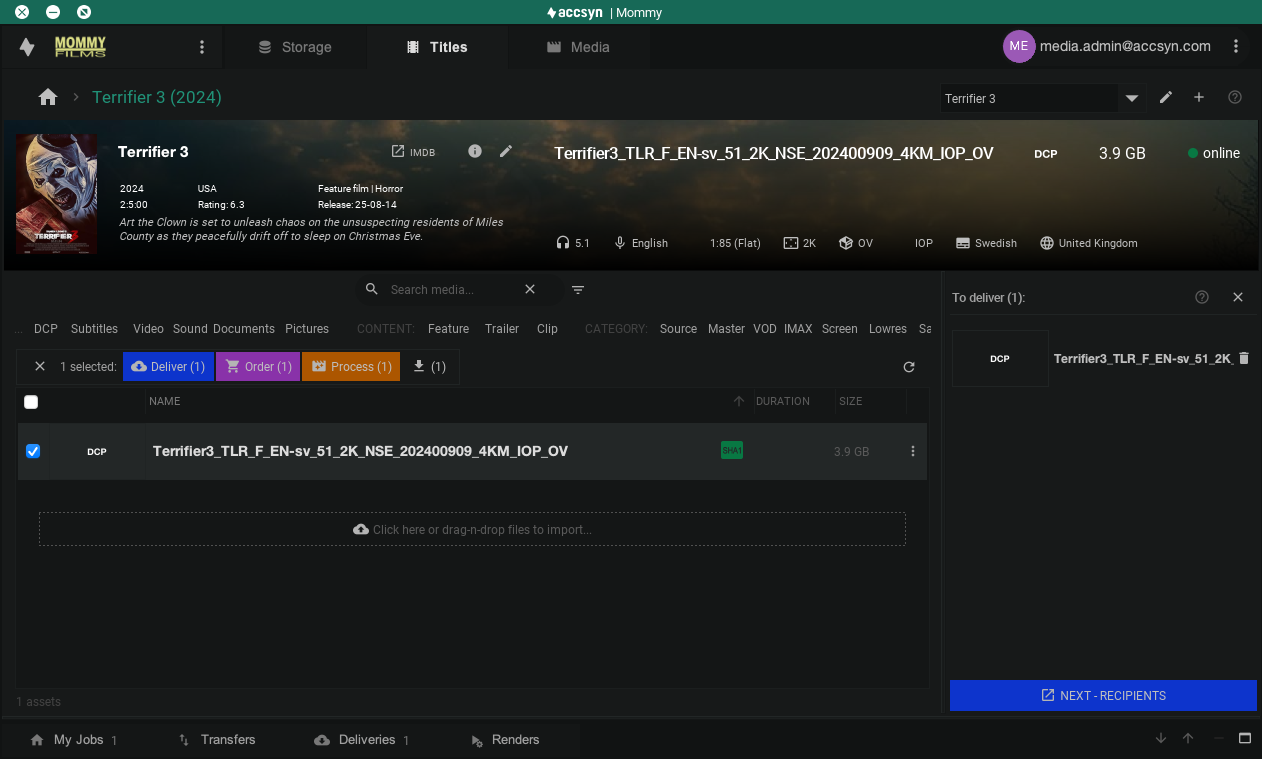
Task: Switch to the Storage tab
Action: (x=295, y=47)
